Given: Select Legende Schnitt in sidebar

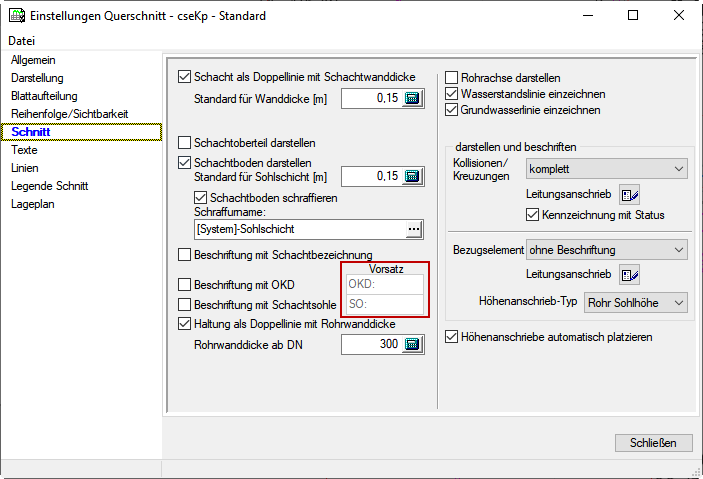Looking at the screenshot, I should (x=50, y=186).
